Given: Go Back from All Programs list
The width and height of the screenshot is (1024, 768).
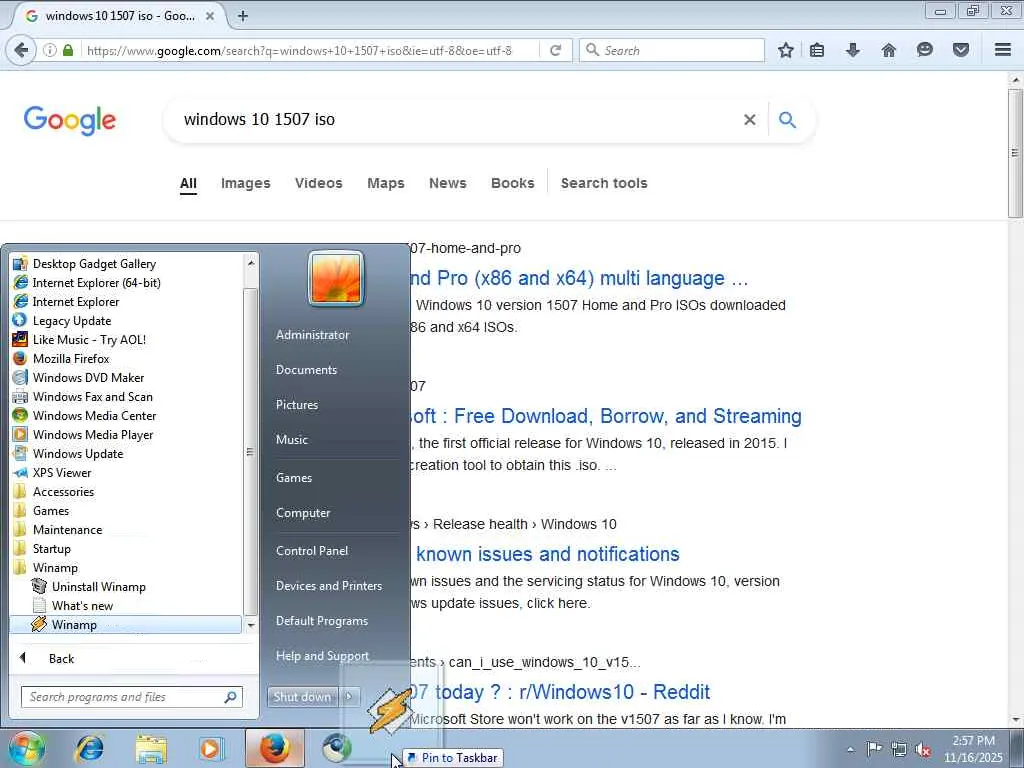Looking at the screenshot, I should pyautogui.click(x=61, y=658).
